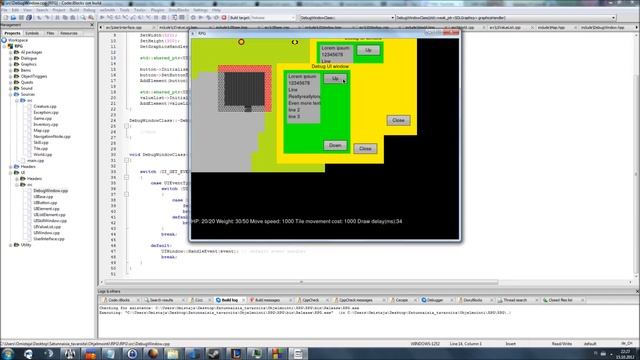Click Close in the rear yellow debug window

398,120
